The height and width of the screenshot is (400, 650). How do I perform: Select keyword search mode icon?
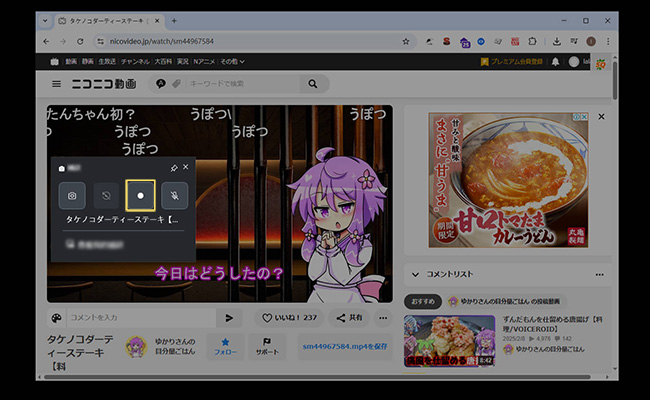click(161, 84)
